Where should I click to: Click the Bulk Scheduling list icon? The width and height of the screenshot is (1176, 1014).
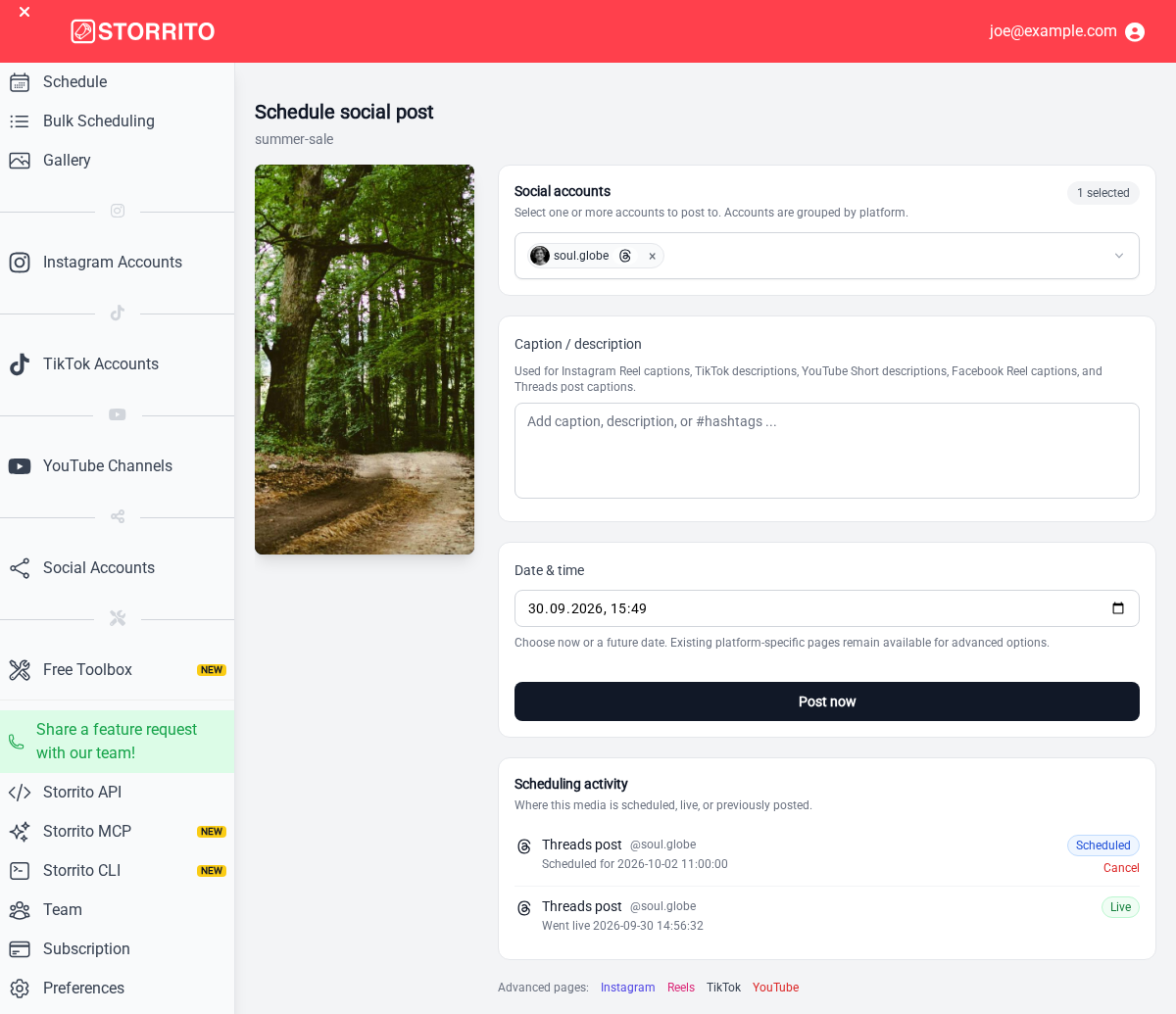tap(20, 121)
